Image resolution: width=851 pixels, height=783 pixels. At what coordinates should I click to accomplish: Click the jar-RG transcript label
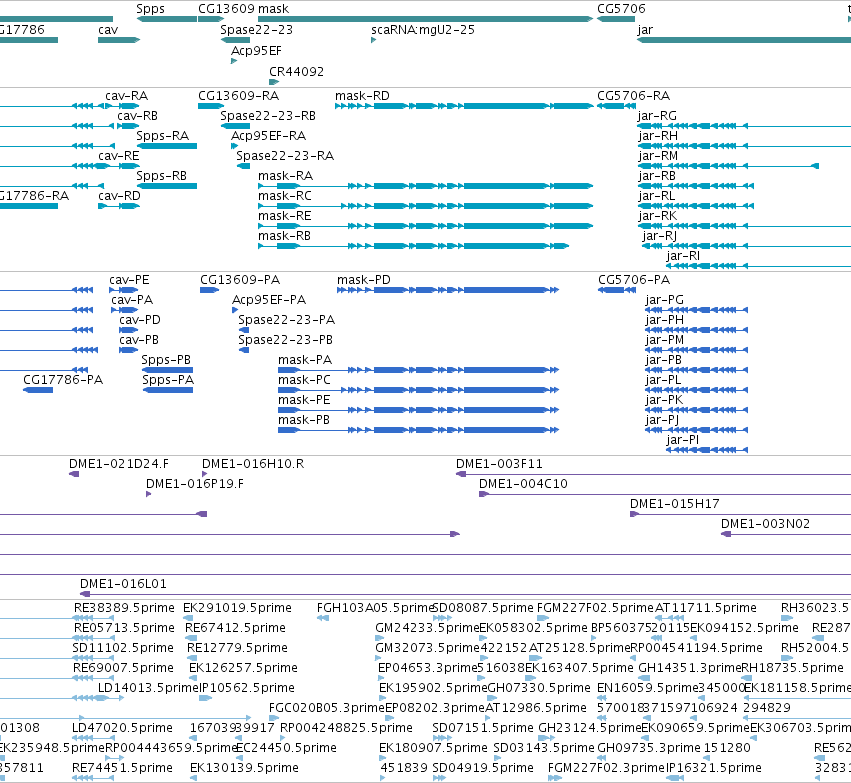[x=657, y=116]
